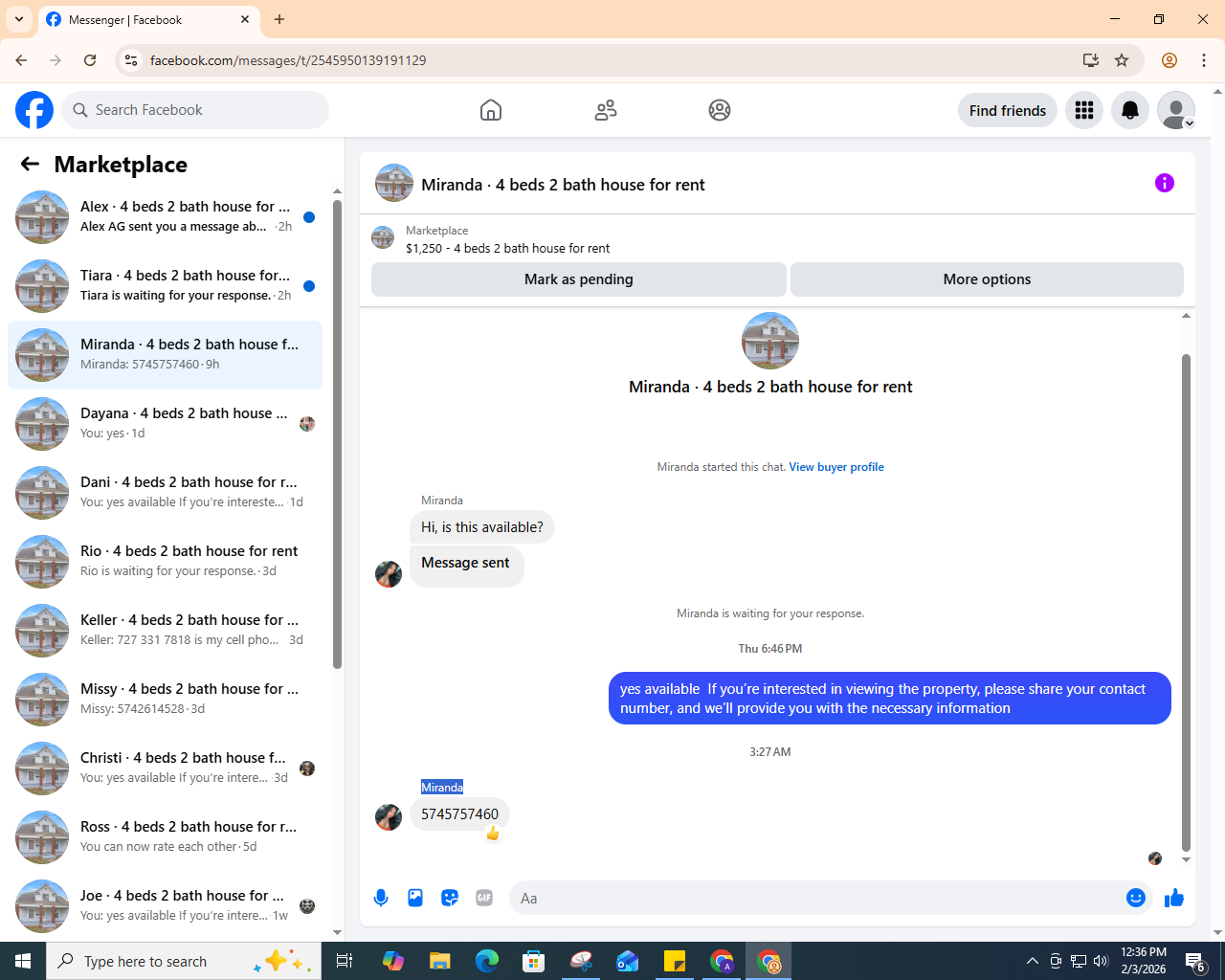This screenshot has height=980, width=1225.
Task: Open Missy conversation in Marketplace list
Action: click(x=165, y=700)
